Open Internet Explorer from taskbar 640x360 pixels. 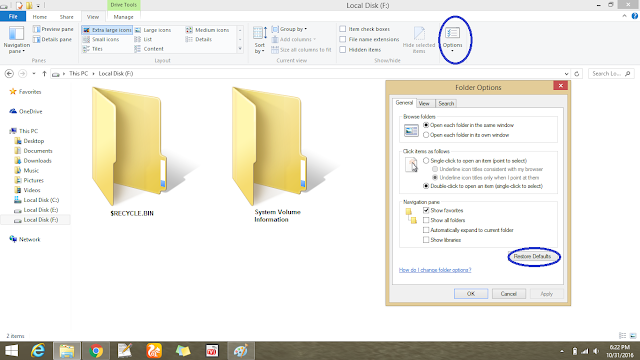(x=38, y=351)
